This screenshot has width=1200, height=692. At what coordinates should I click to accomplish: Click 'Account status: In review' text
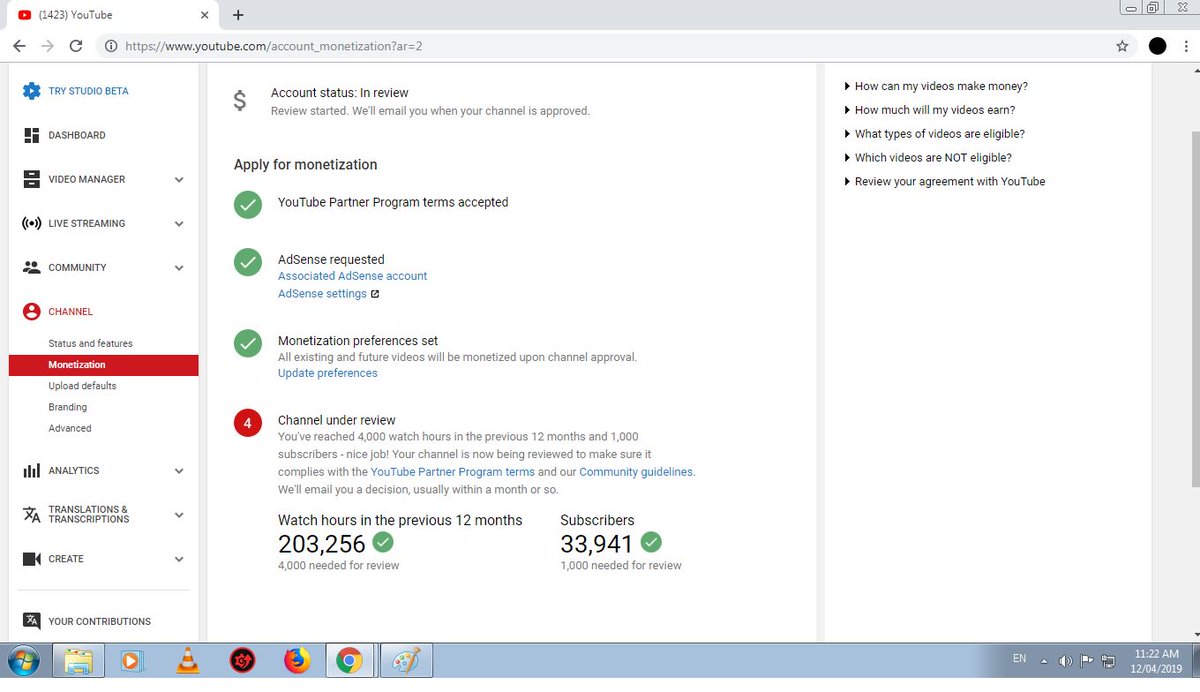click(x=340, y=93)
